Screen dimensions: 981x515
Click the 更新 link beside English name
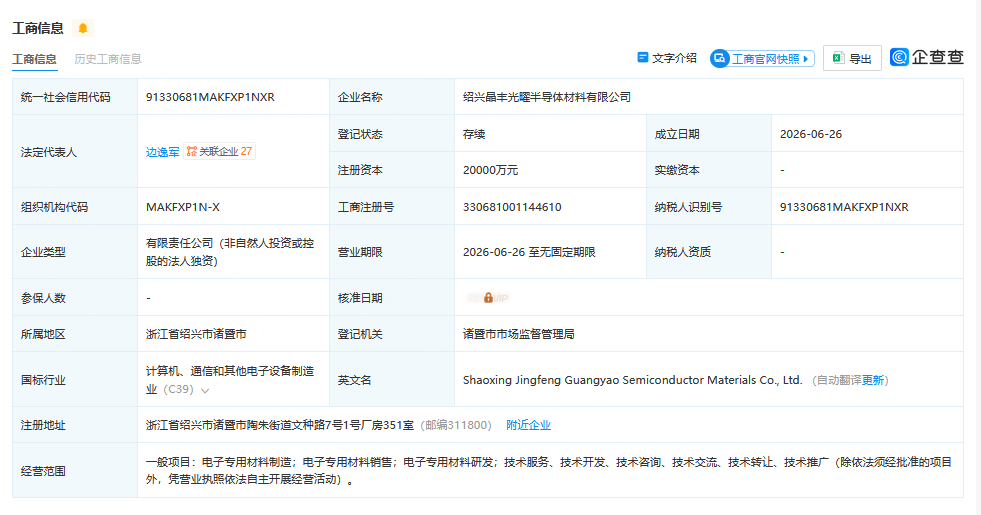click(x=873, y=380)
